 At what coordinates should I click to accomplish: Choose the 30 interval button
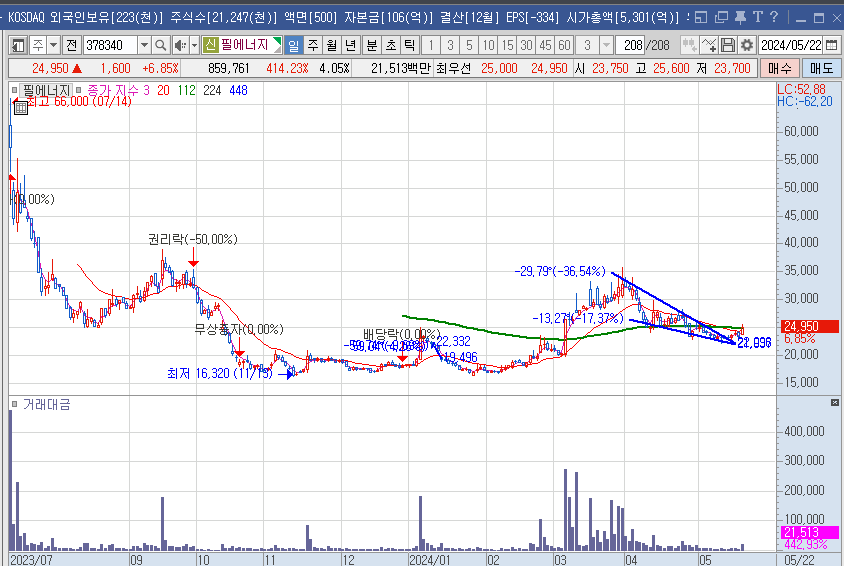[x=526, y=45]
